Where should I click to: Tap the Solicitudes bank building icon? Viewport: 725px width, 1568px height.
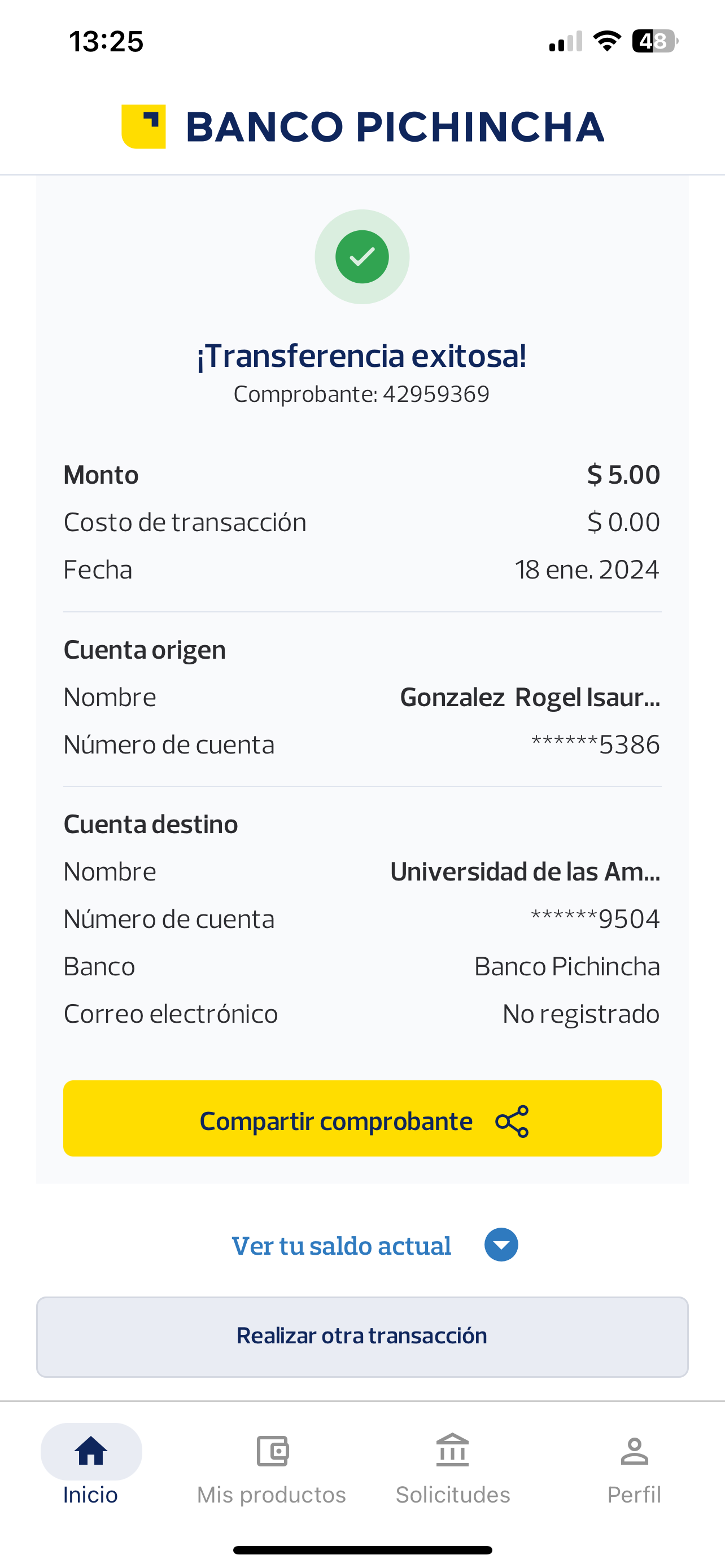click(x=452, y=1451)
